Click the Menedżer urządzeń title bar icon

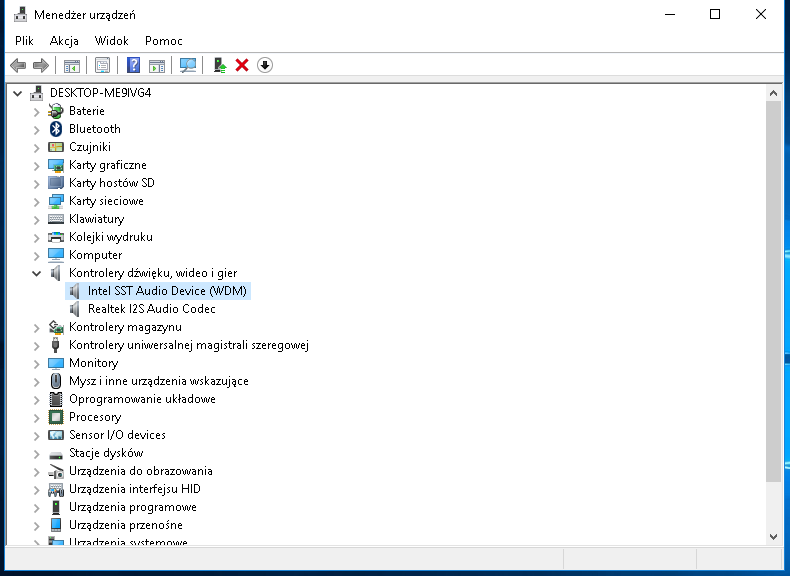[20, 15]
